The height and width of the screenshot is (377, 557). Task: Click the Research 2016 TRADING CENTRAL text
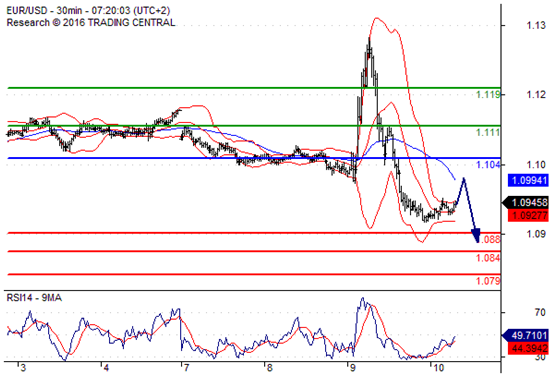[x=91, y=22]
